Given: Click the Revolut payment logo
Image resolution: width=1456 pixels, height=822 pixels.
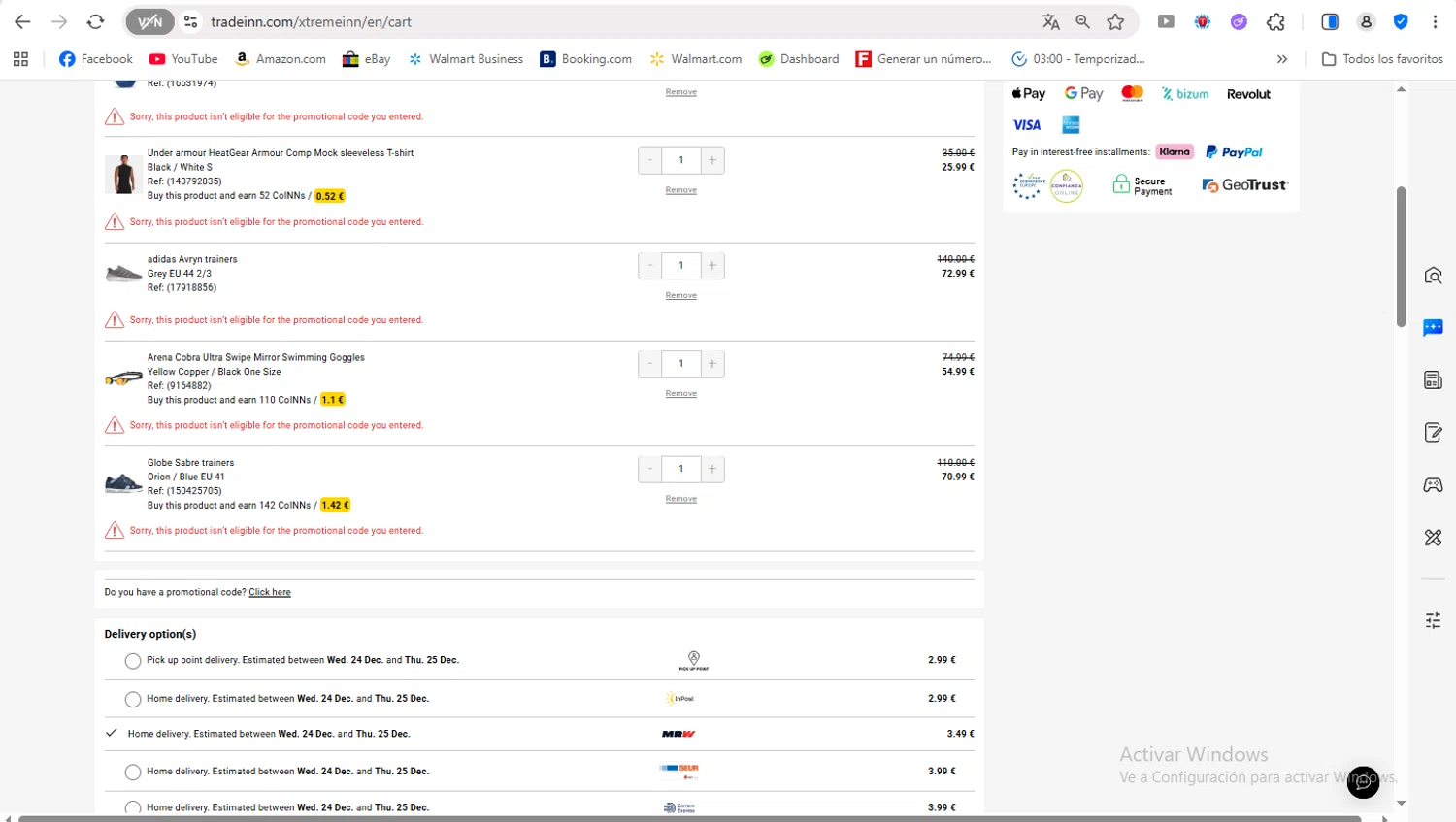Looking at the screenshot, I should (1248, 94).
